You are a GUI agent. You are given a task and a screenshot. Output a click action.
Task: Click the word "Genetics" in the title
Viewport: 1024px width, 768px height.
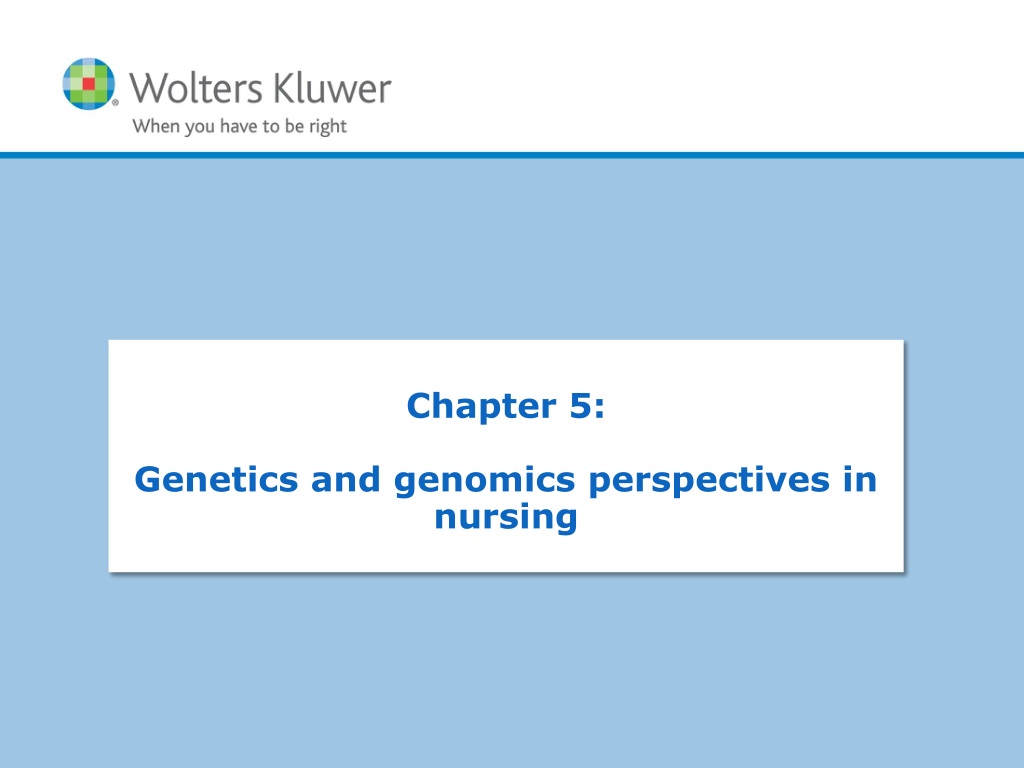click(x=216, y=479)
